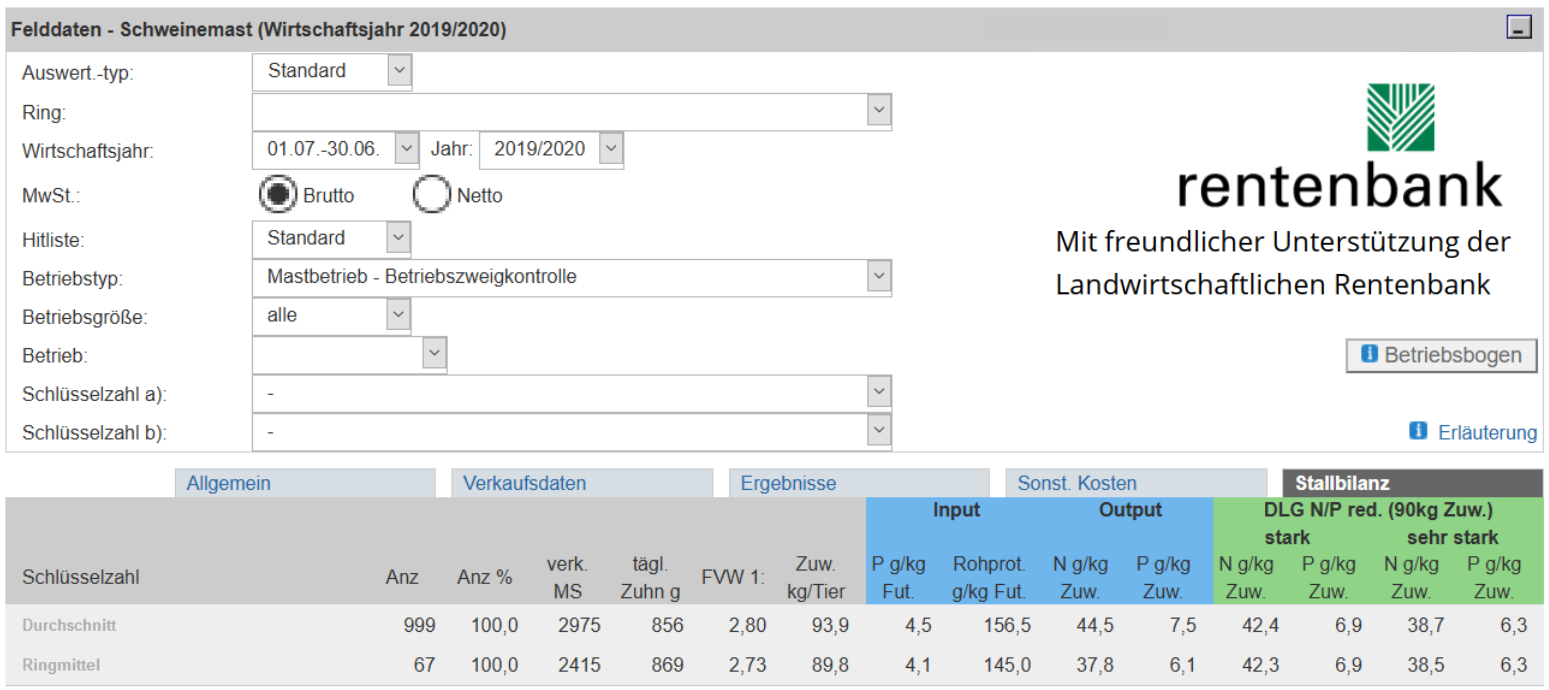1549x690 pixels.
Task: Open the Ergebnisse tab
Action: tap(859, 484)
